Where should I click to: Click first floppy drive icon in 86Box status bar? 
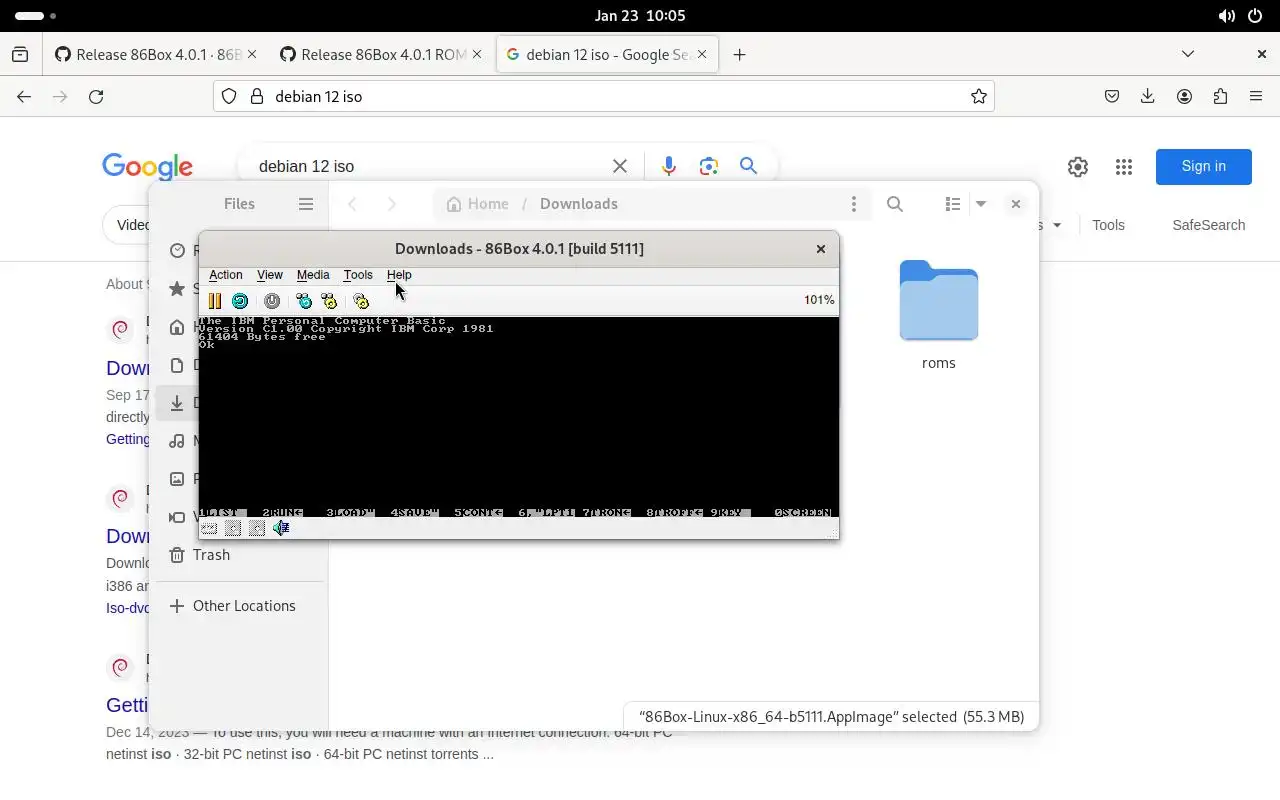pos(233,528)
